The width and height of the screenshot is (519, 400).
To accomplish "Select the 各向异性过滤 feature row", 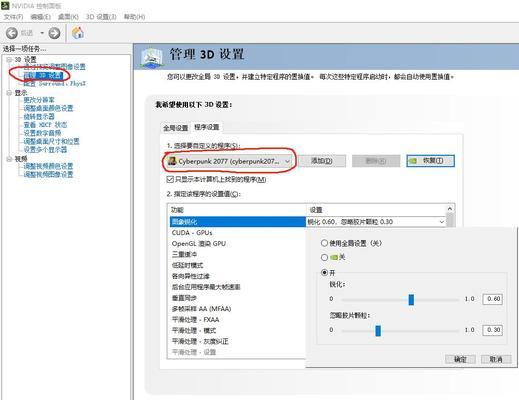I will pos(238,276).
